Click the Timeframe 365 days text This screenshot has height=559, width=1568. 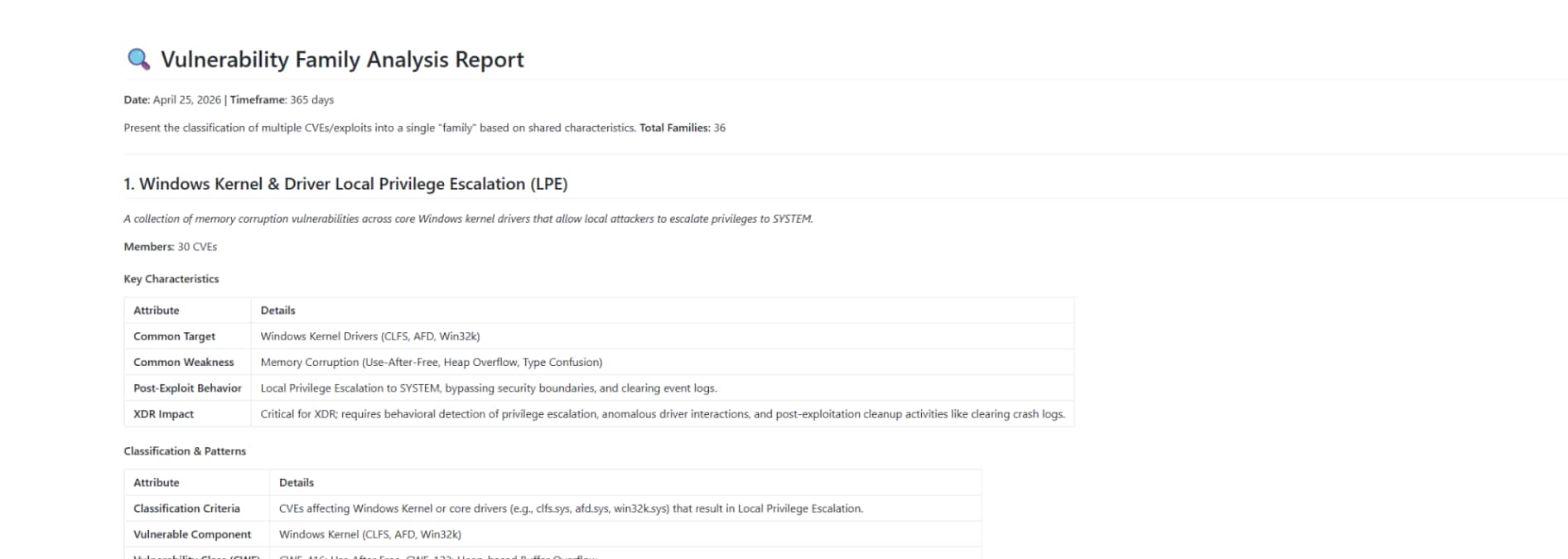pos(282,99)
